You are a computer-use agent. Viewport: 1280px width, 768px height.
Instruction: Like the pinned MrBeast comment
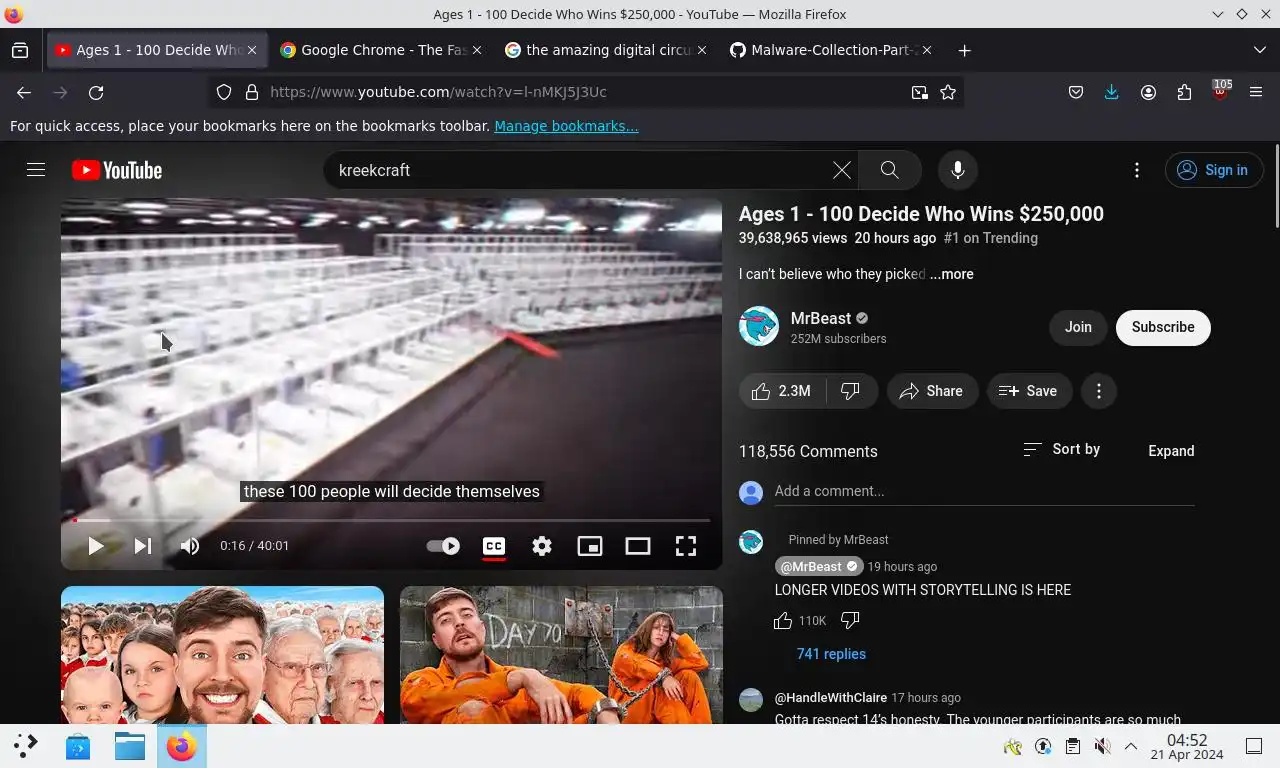click(783, 621)
